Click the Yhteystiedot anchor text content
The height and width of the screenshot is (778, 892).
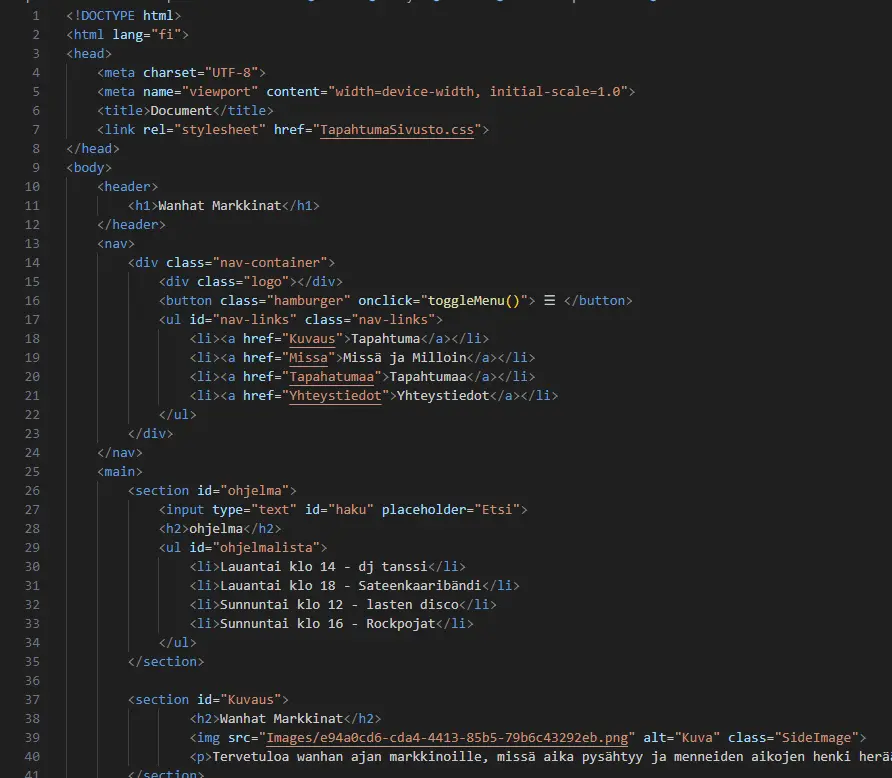pyautogui.click(x=443, y=396)
